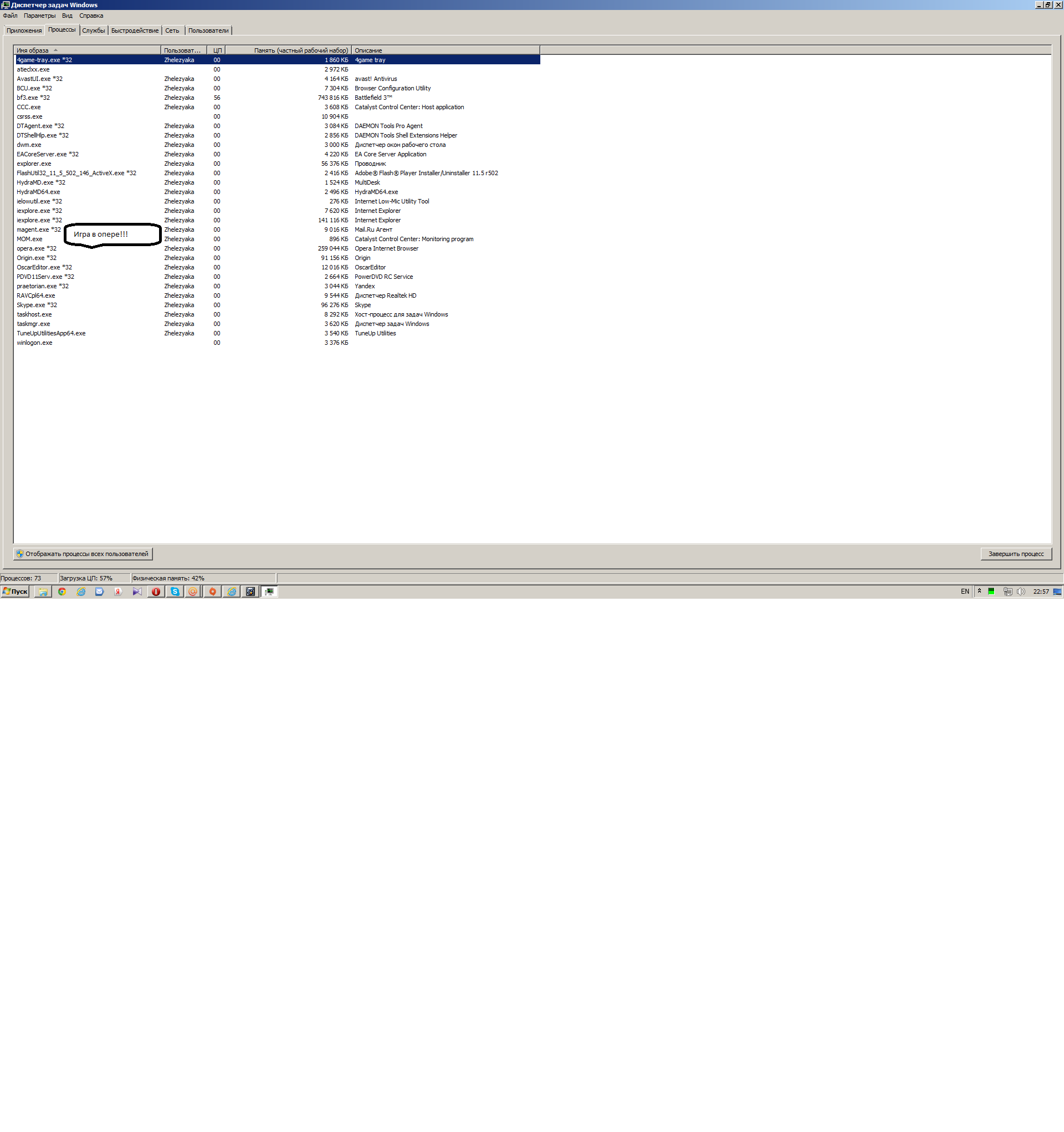Select the CCC.exe process
The width and height of the screenshot is (1064, 1132).
[277, 107]
